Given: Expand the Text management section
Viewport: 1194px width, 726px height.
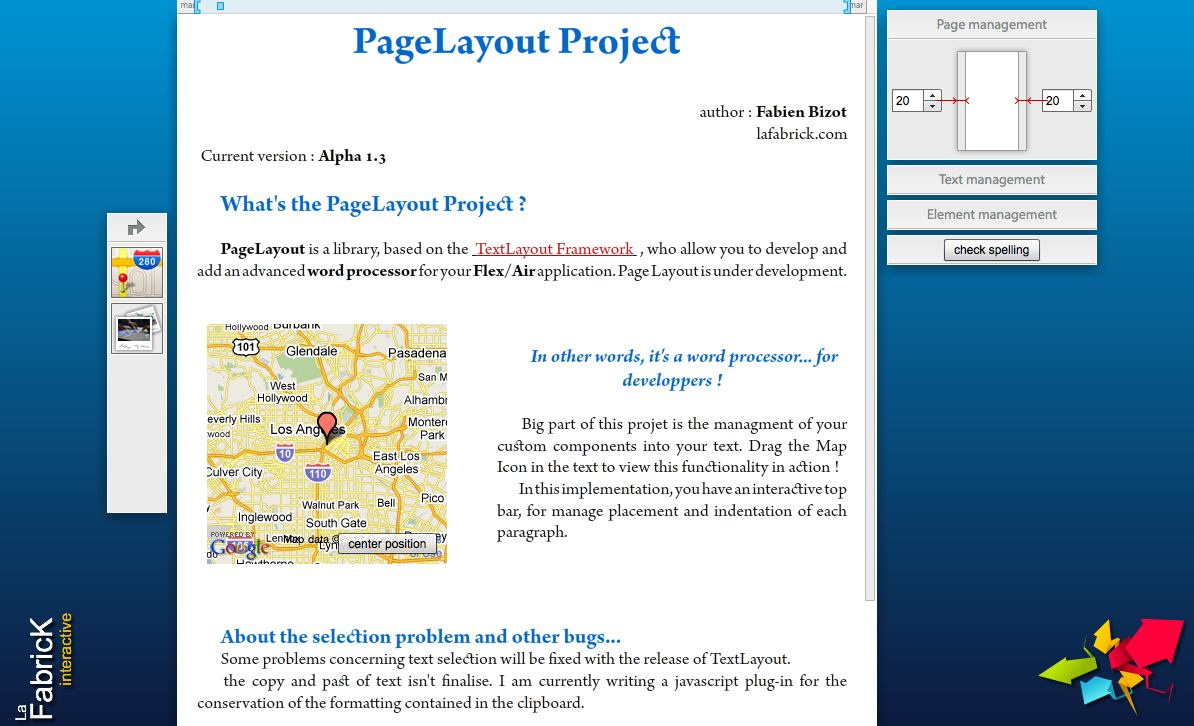Looking at the screenshot, I should tap(991, 180).
